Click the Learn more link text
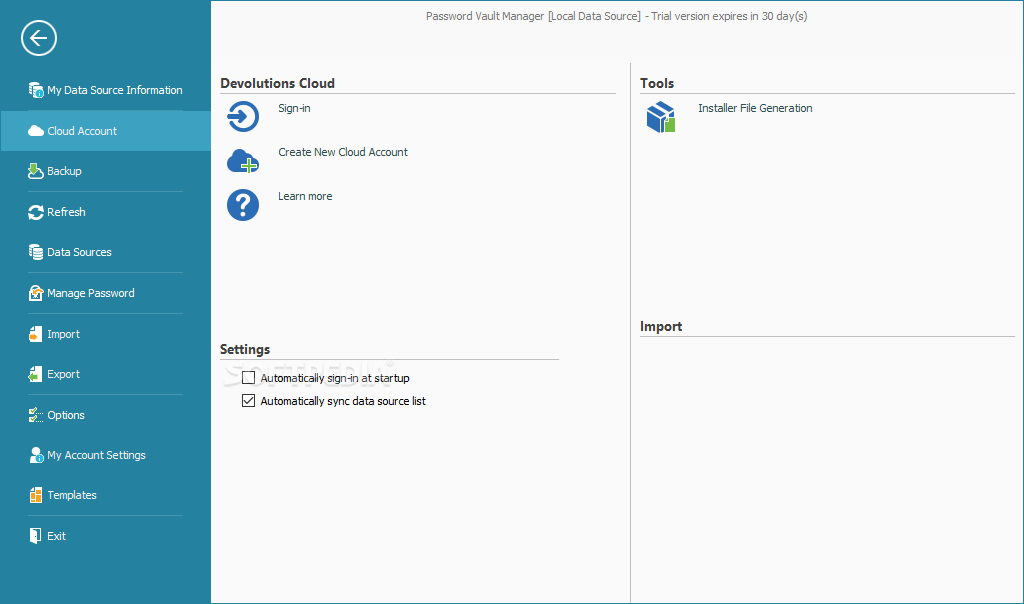 point(305,197)
